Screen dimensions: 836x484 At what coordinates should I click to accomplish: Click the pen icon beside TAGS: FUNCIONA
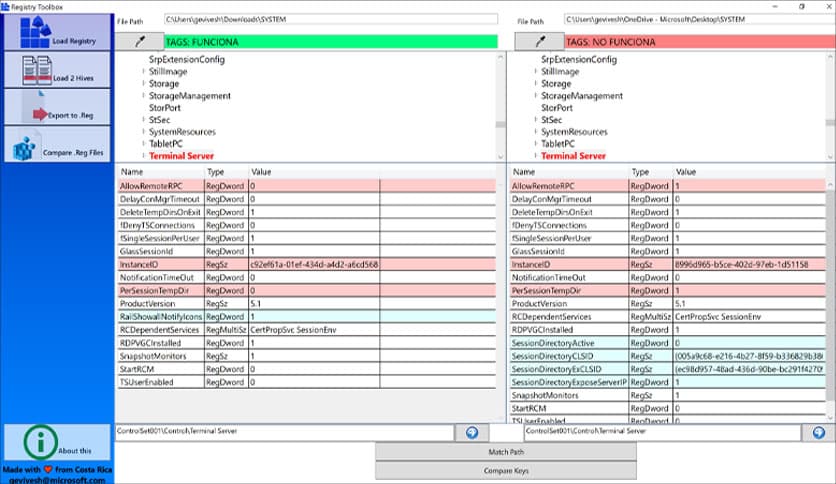[140, 42]
